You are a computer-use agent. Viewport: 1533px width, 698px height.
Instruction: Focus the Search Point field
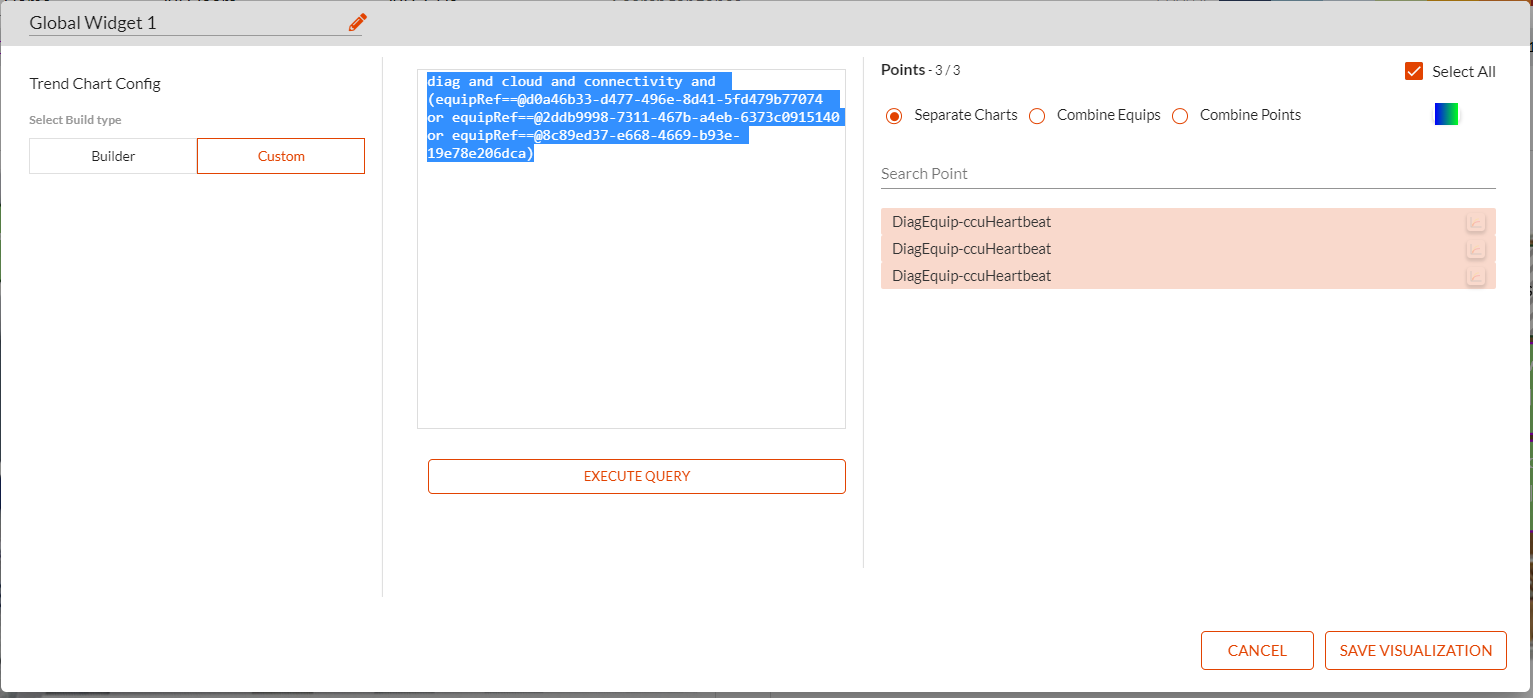[1188, 174]
